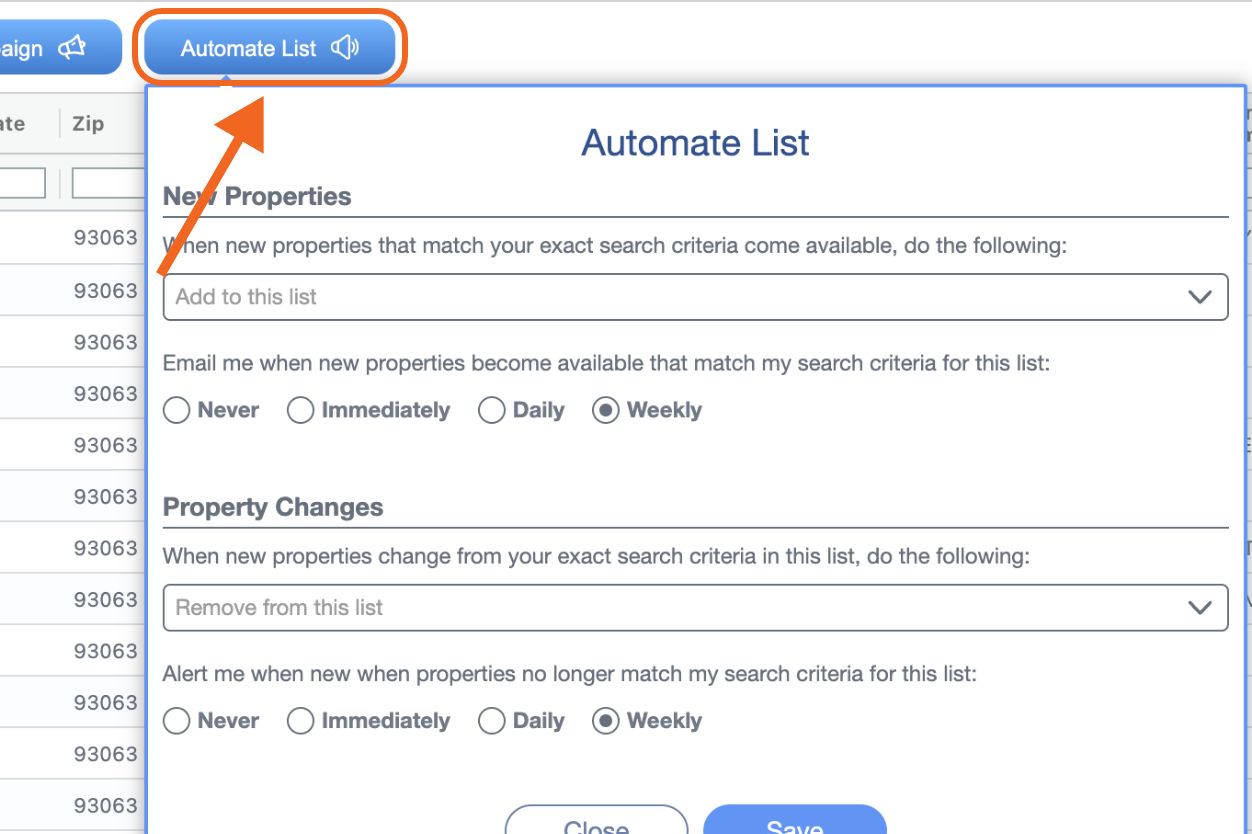Select Daily for property change alerts
1252x834 pixels.
[x=491, y=721]
